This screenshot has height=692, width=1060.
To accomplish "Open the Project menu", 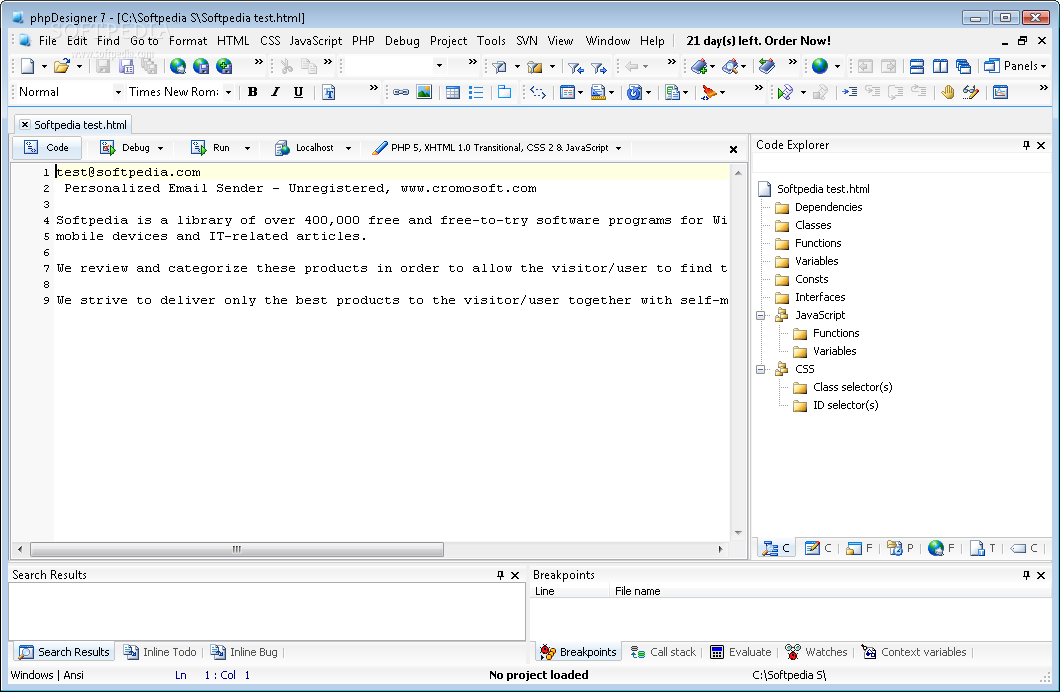I will [x=448, y=41].
